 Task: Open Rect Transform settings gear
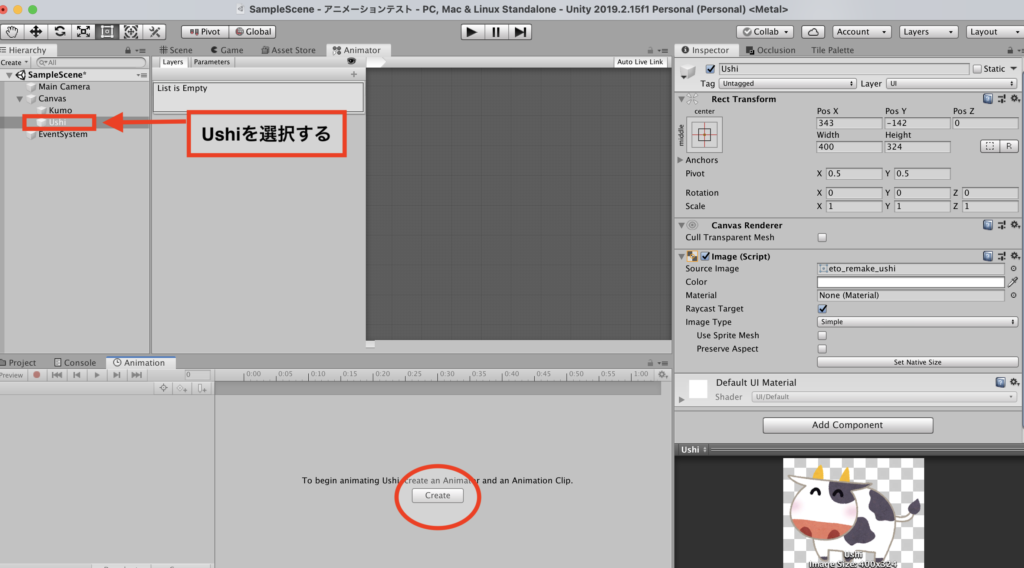click(1014, 99)
